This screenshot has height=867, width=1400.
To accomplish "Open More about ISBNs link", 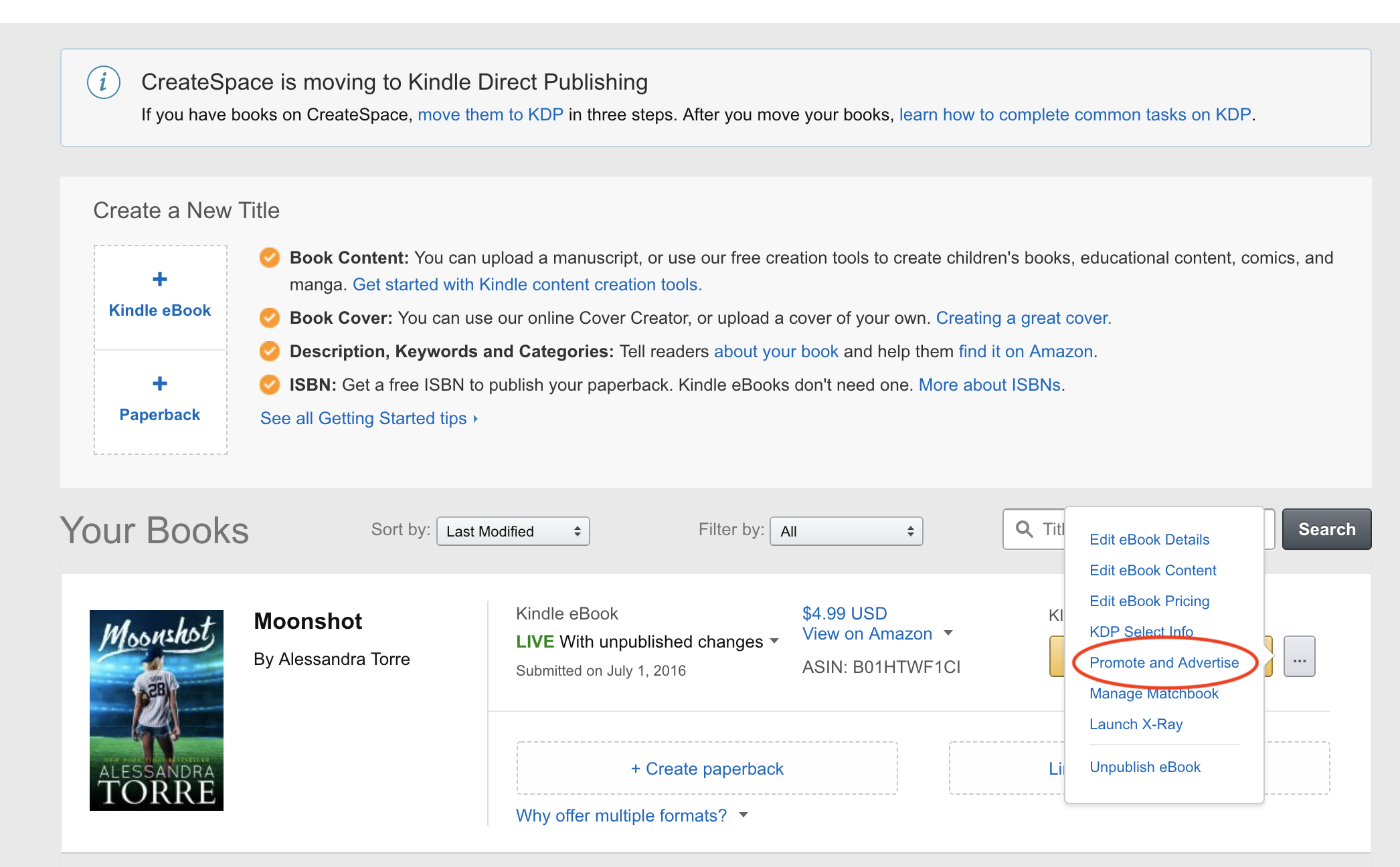I will coord(990,385).
